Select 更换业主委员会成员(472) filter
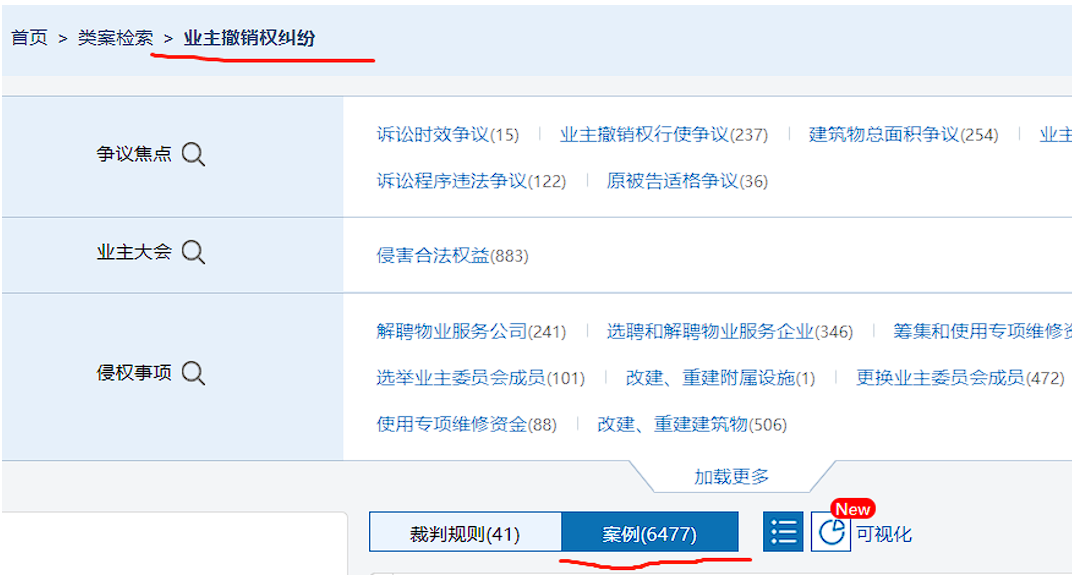This screenshot has height=575, width=1072. click(x=959, y=378)
